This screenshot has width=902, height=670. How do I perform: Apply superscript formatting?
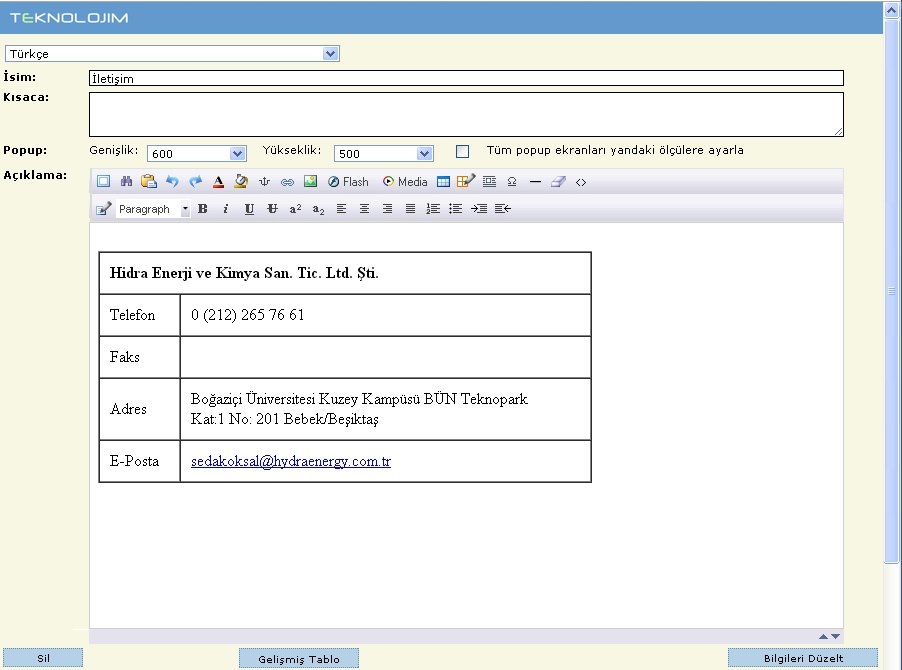pos(295,209)
